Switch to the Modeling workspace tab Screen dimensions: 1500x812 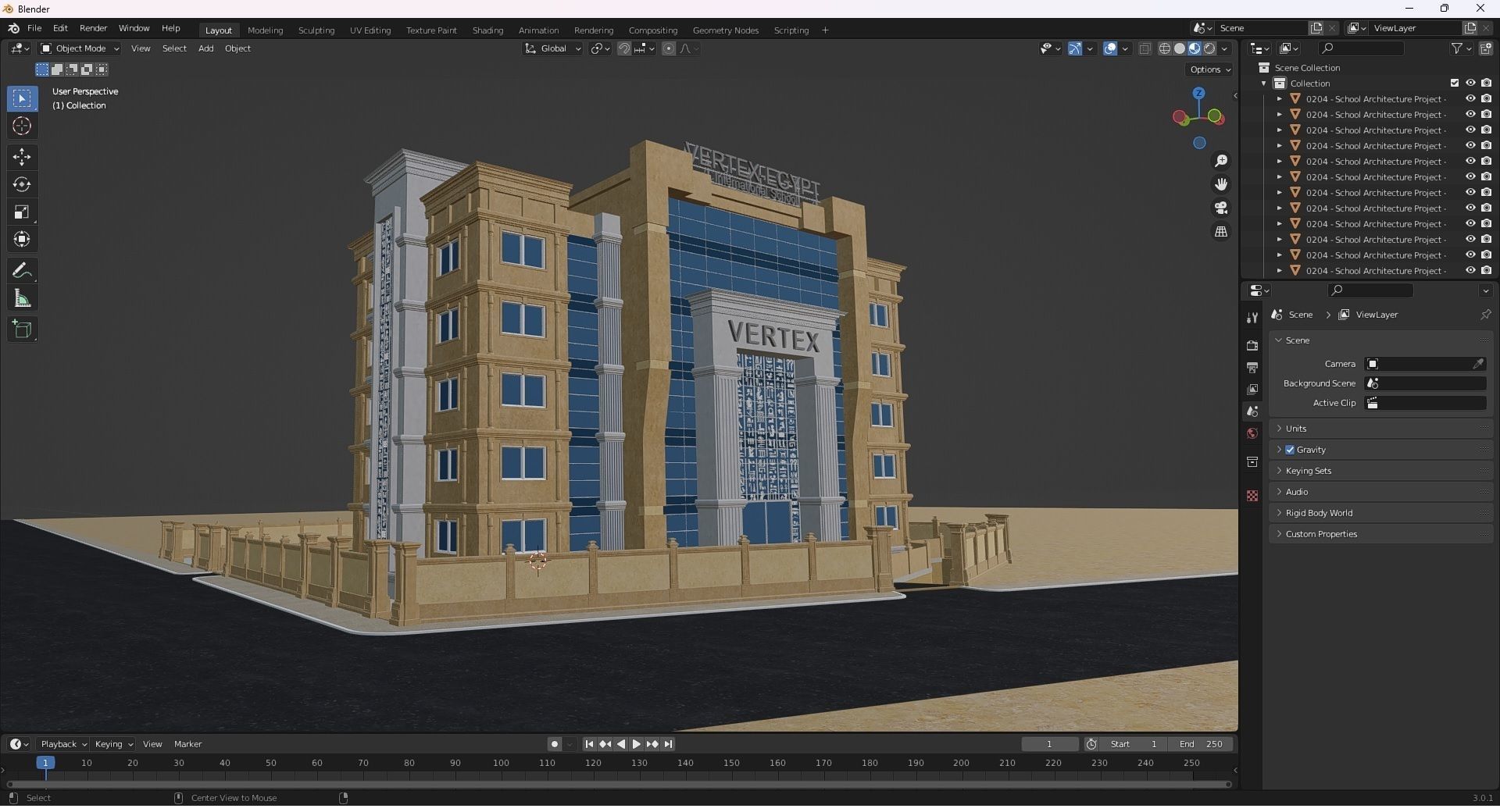tap(265, 30)
